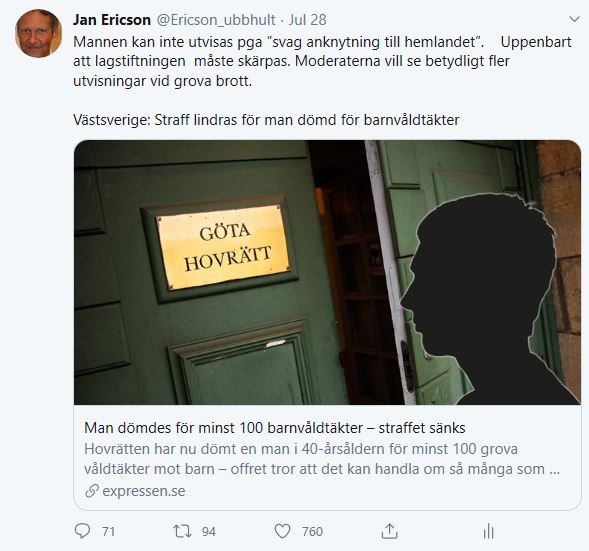This screenshot has width=589, height=551.
Task: Click the link chain icon beside expressen.se
Action: [92, 491]
